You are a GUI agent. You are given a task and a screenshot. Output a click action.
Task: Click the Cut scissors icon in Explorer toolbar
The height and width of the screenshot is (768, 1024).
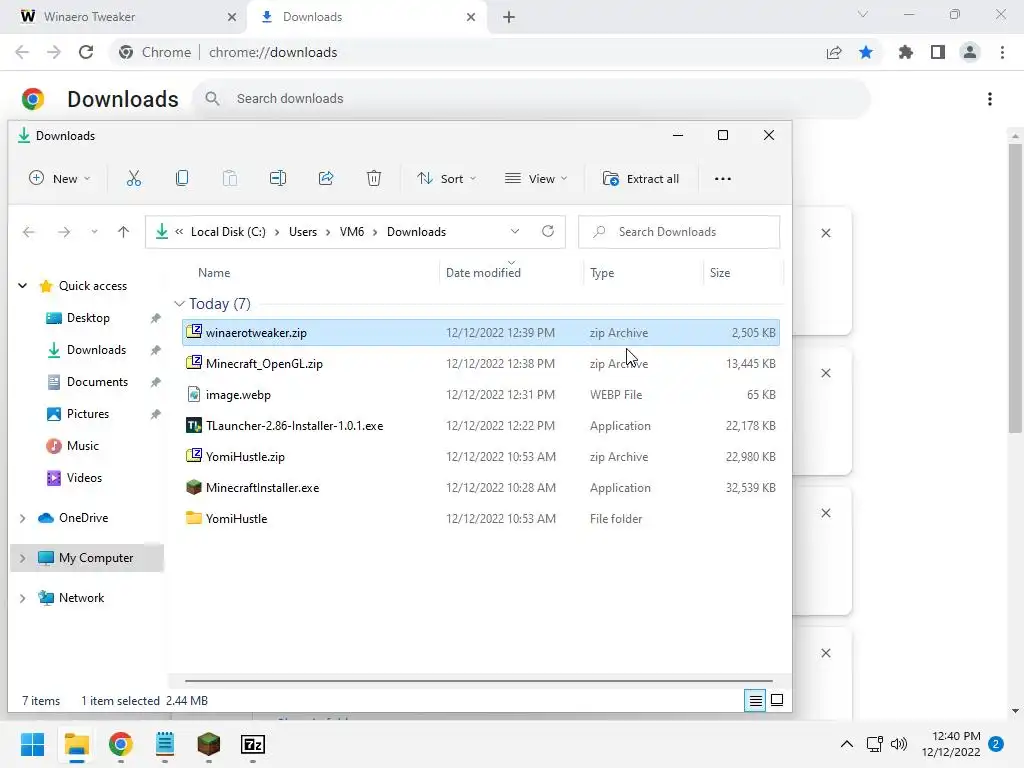tap(134, 178)
